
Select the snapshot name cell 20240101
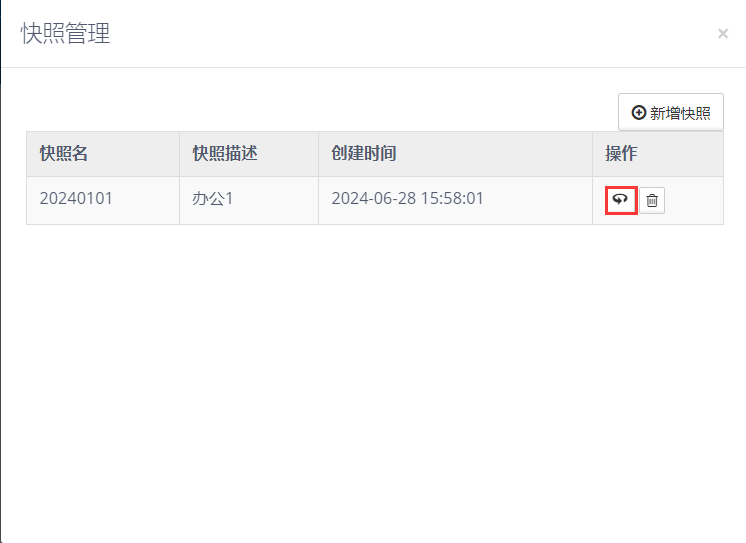(76, 199)
